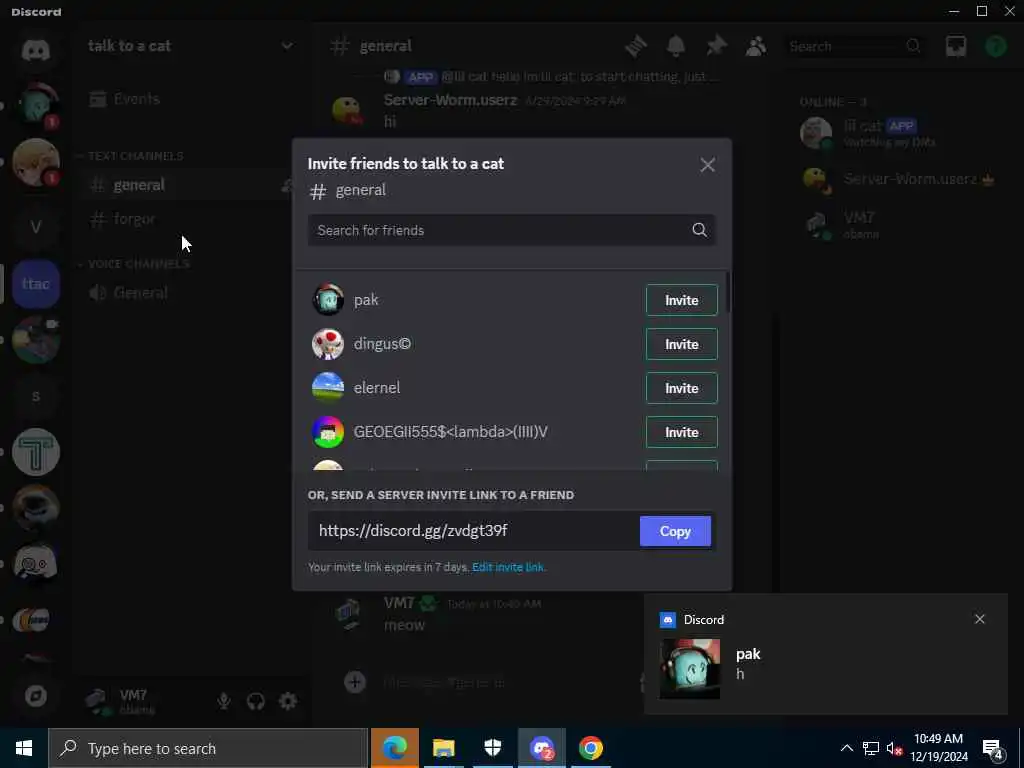
Task: Open the S server icon
Action: coord(36,396)
